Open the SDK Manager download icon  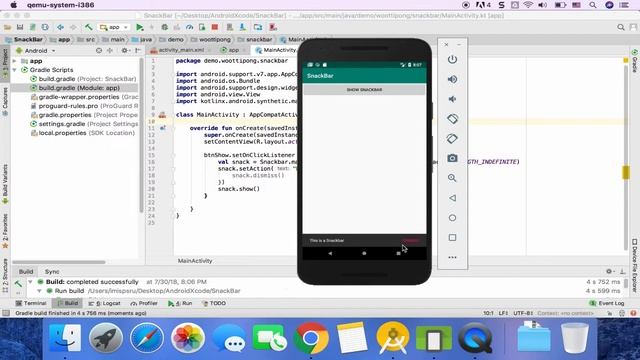(x=243, y=27)
